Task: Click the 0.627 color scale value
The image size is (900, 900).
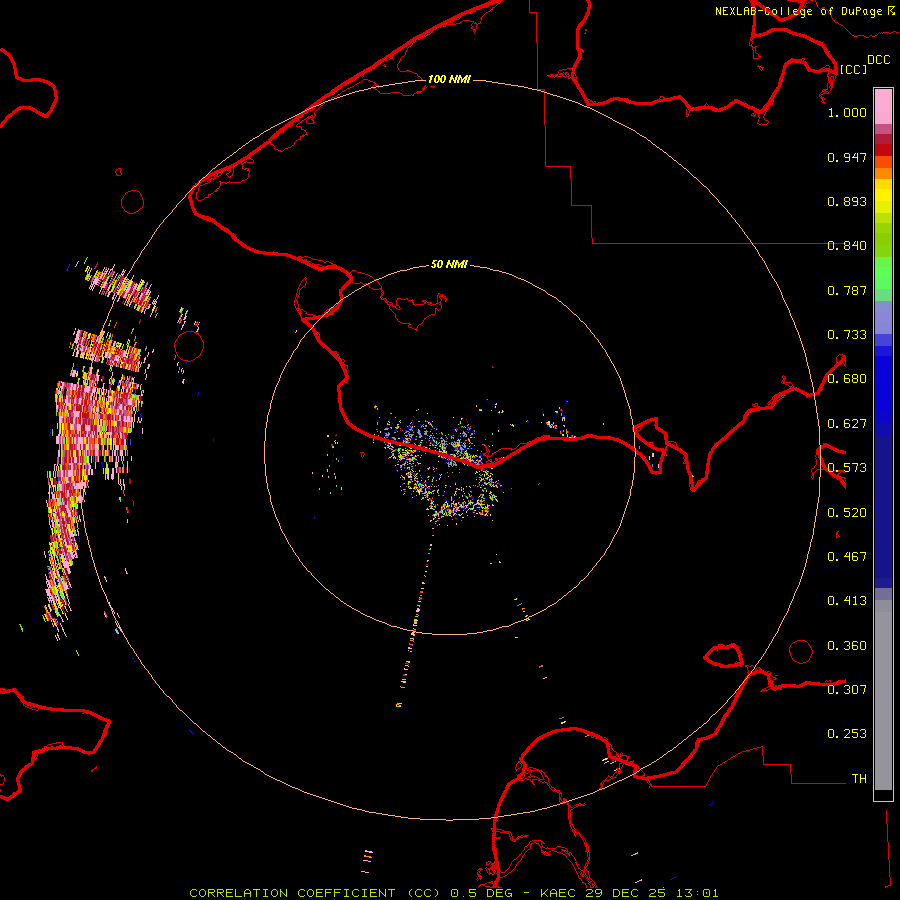Action: pos(847,424)
